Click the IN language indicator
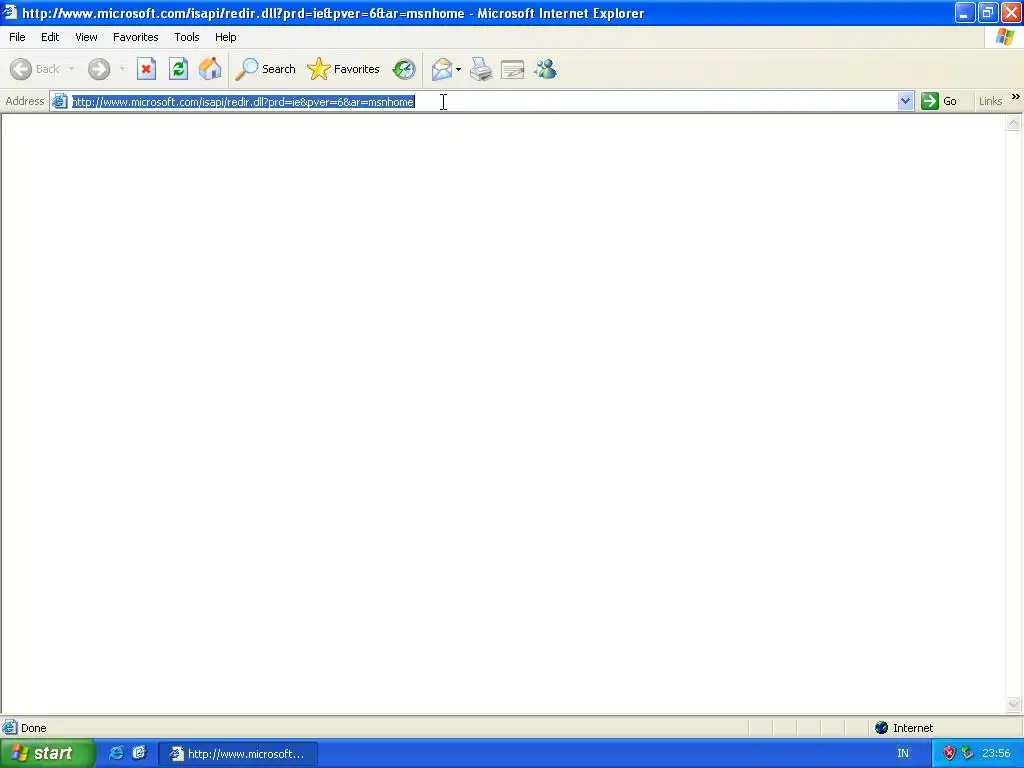 (903, 753)
